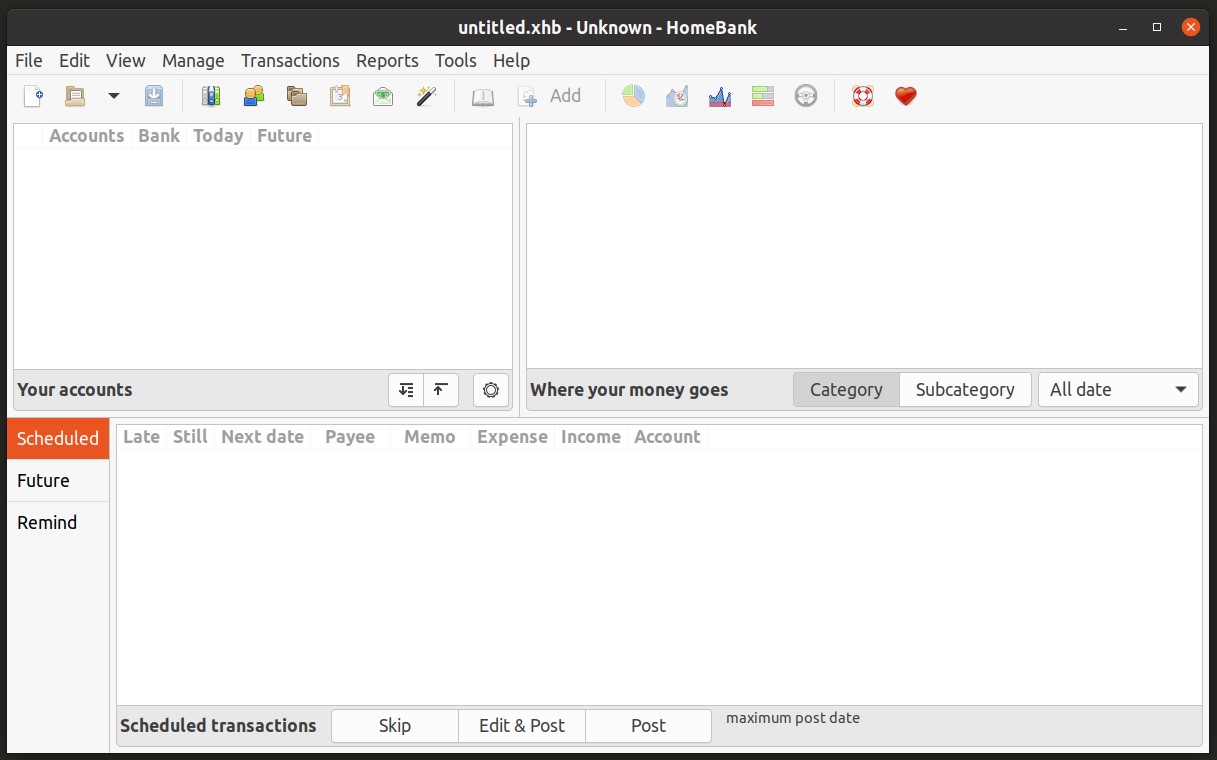Image resolution: width=1217 pixels, height=760 pixels.
Task: Open the Vehicle cost steering wheel report
Action: (806, 96)
